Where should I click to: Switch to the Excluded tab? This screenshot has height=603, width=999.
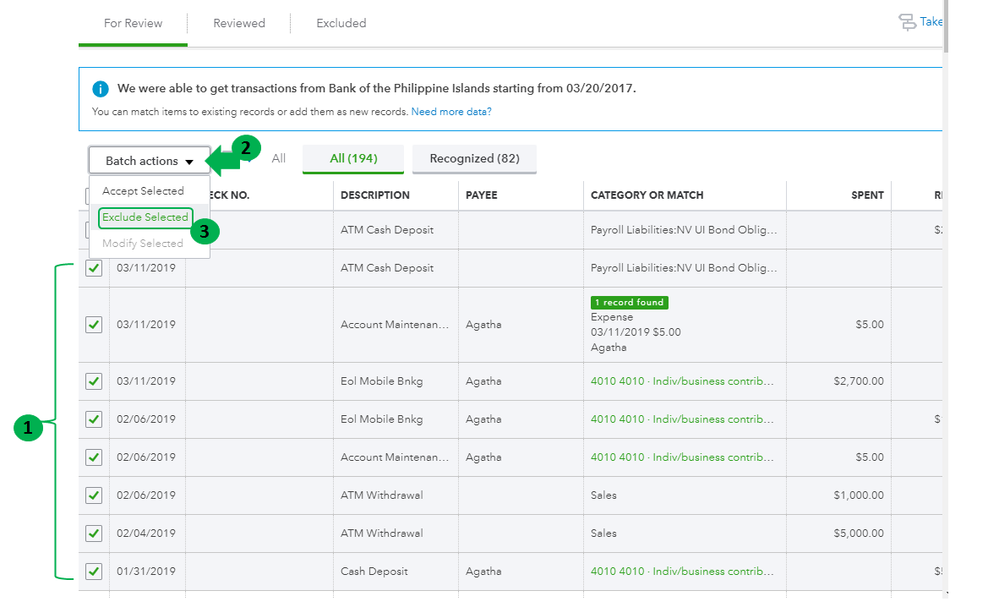341,23
